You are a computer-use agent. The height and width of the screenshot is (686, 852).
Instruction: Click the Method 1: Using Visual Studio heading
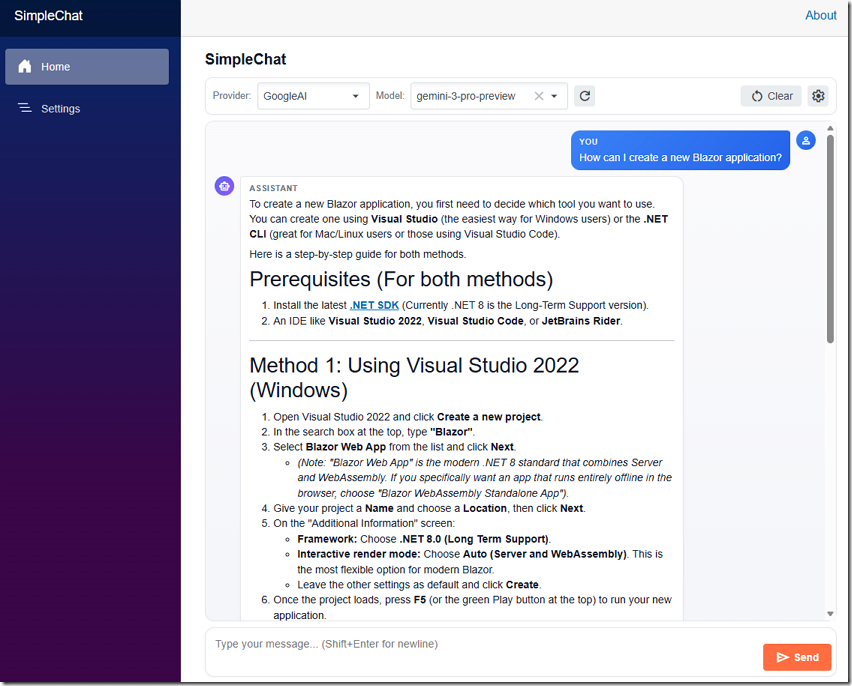(414, 377)
